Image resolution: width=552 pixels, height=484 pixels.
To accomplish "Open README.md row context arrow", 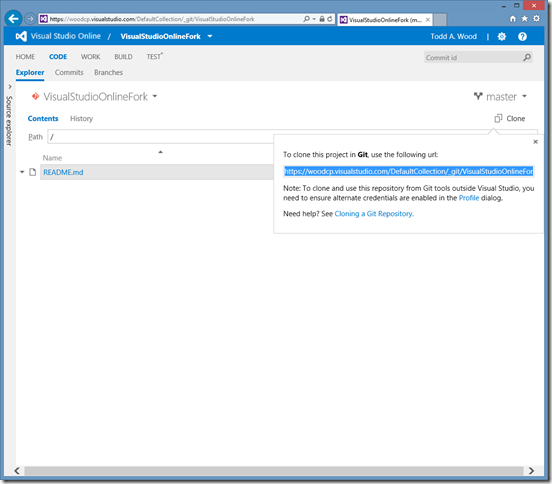I will 22,172.
